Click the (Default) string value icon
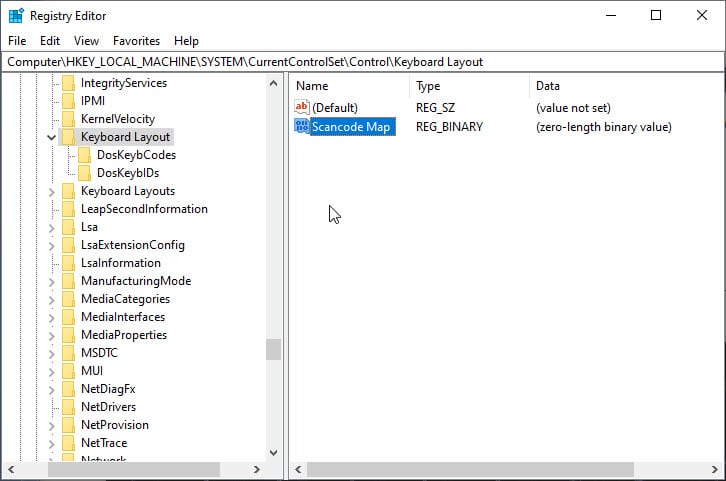This screenshot has width=726, height=481. click(302, 107)
